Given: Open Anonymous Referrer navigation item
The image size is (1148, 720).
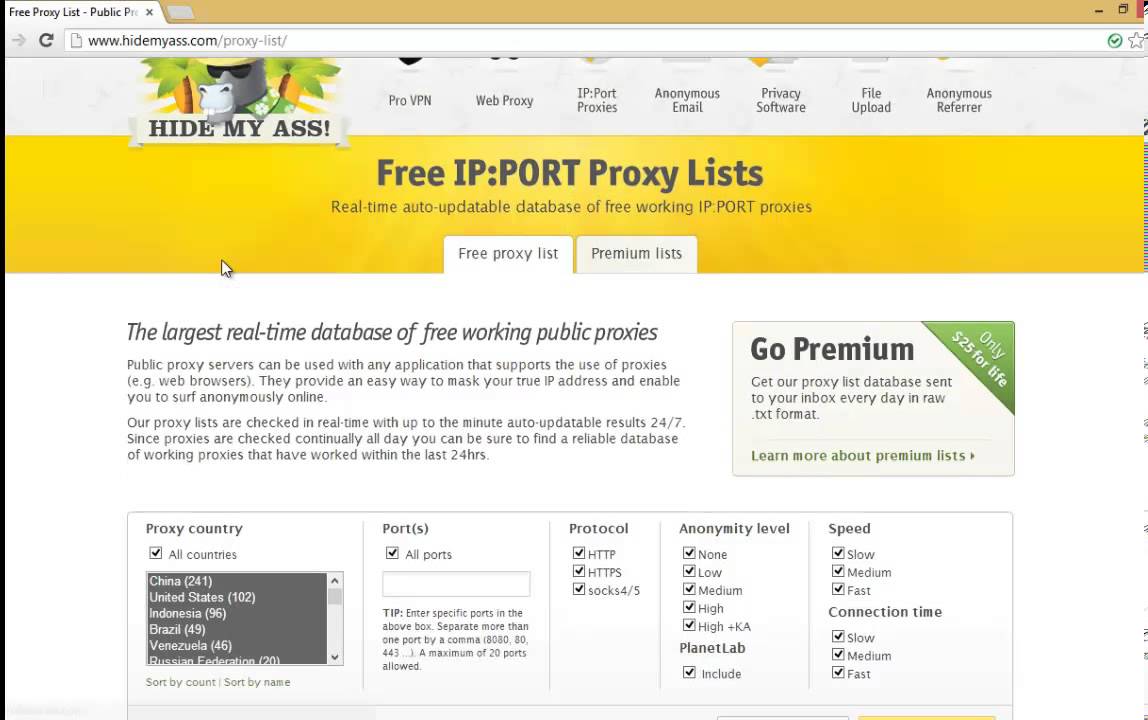Looking at the screenshot, I should coord(959,100).
